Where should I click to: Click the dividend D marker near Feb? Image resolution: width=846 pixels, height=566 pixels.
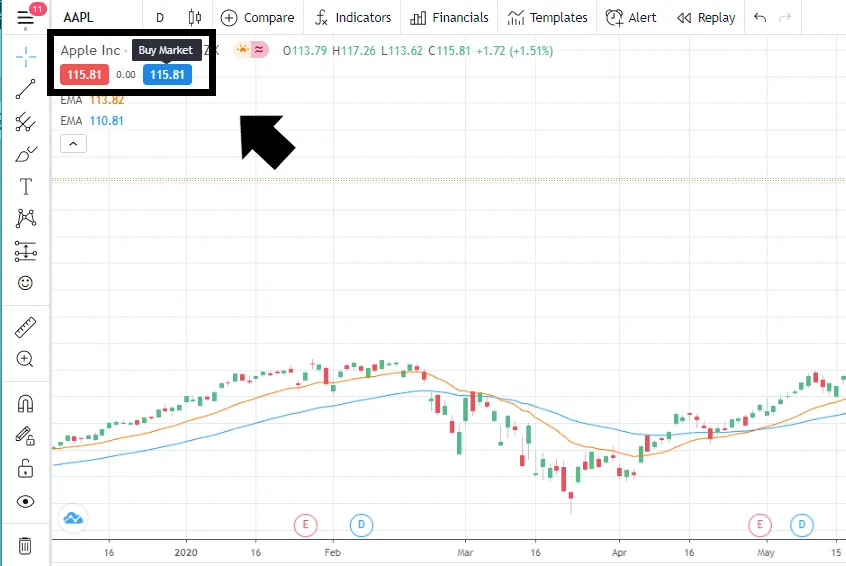pyautogui.click(x=361, y=524)
